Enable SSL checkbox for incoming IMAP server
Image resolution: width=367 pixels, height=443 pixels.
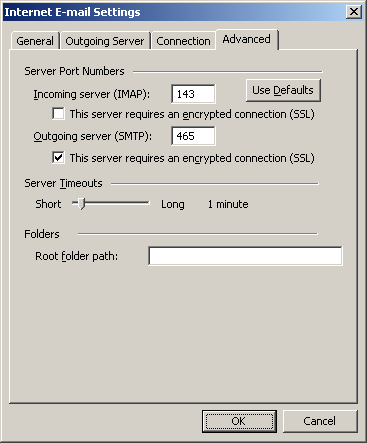coord(58,114)
